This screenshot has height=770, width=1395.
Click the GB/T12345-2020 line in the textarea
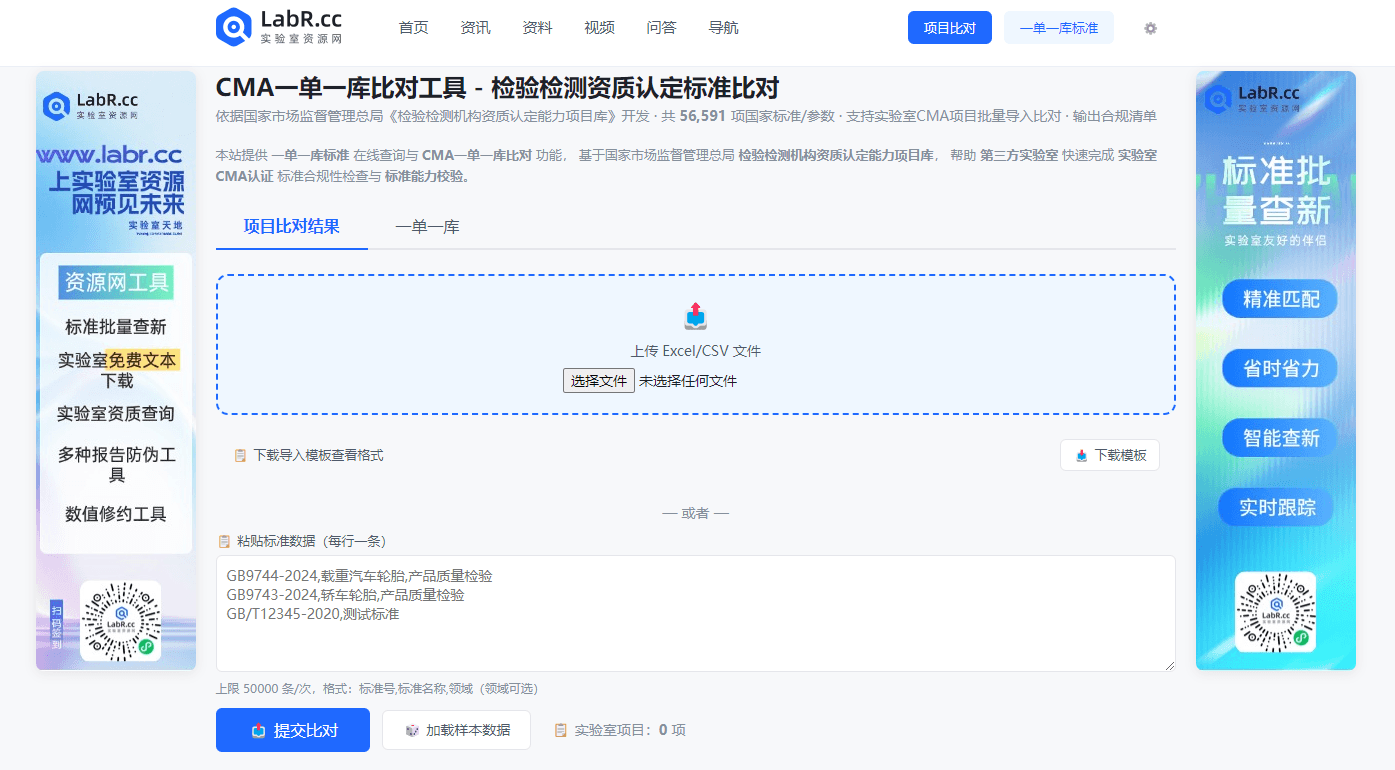[x=313, y=614]
